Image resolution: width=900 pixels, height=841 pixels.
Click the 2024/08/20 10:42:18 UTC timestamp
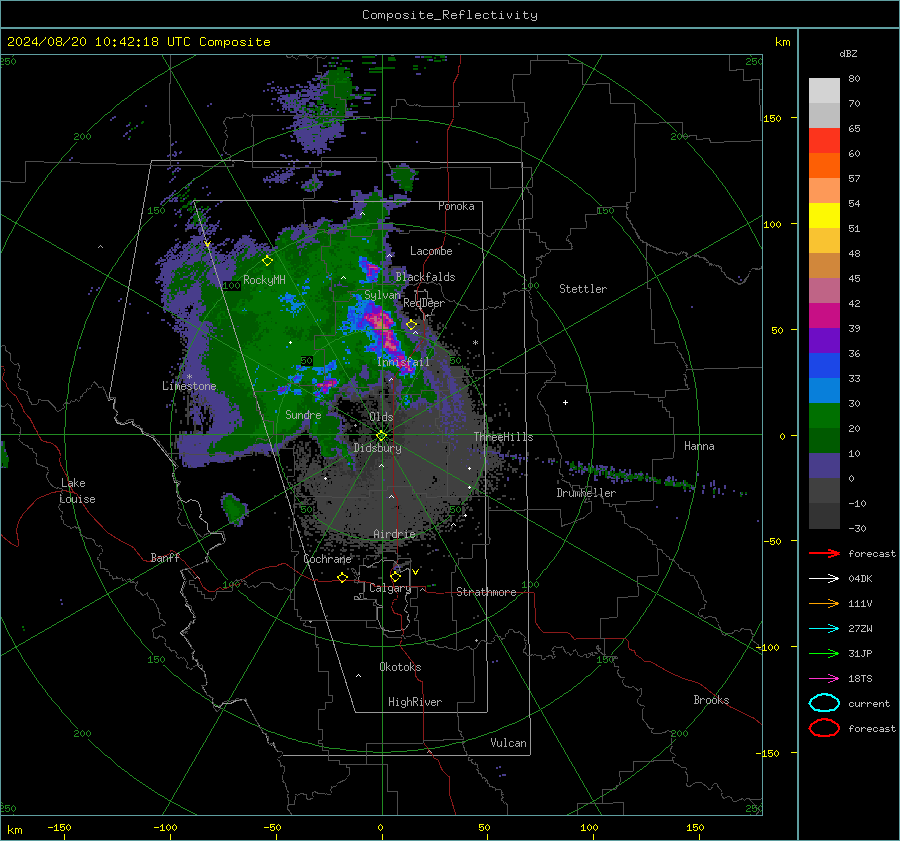[x=139, y=42]
